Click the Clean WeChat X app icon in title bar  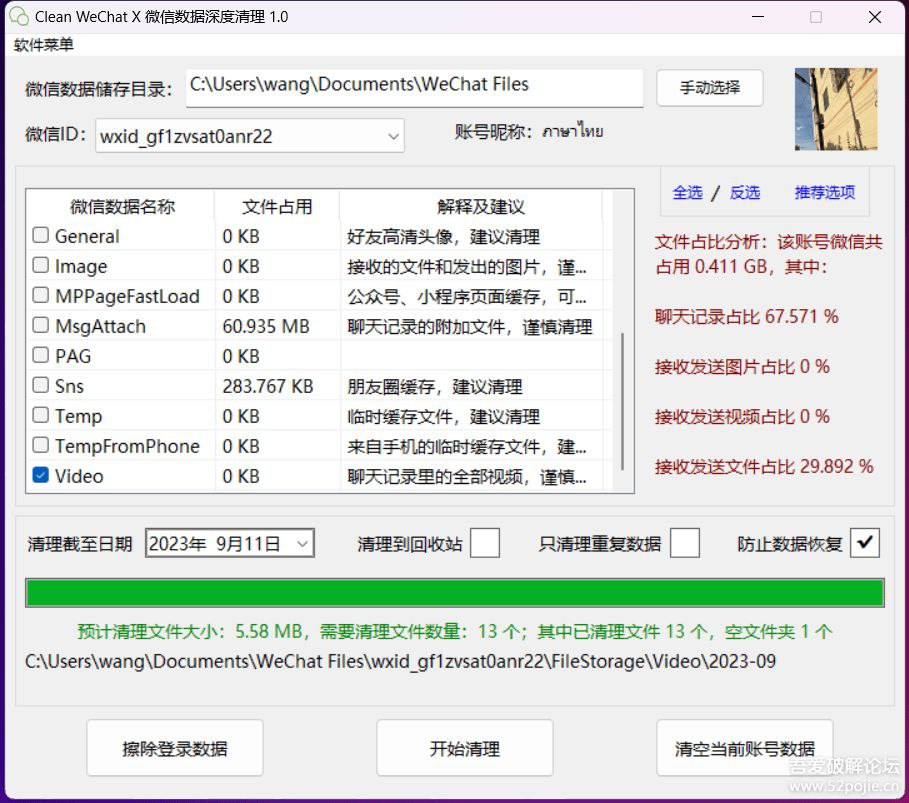[x=20, y=17]
